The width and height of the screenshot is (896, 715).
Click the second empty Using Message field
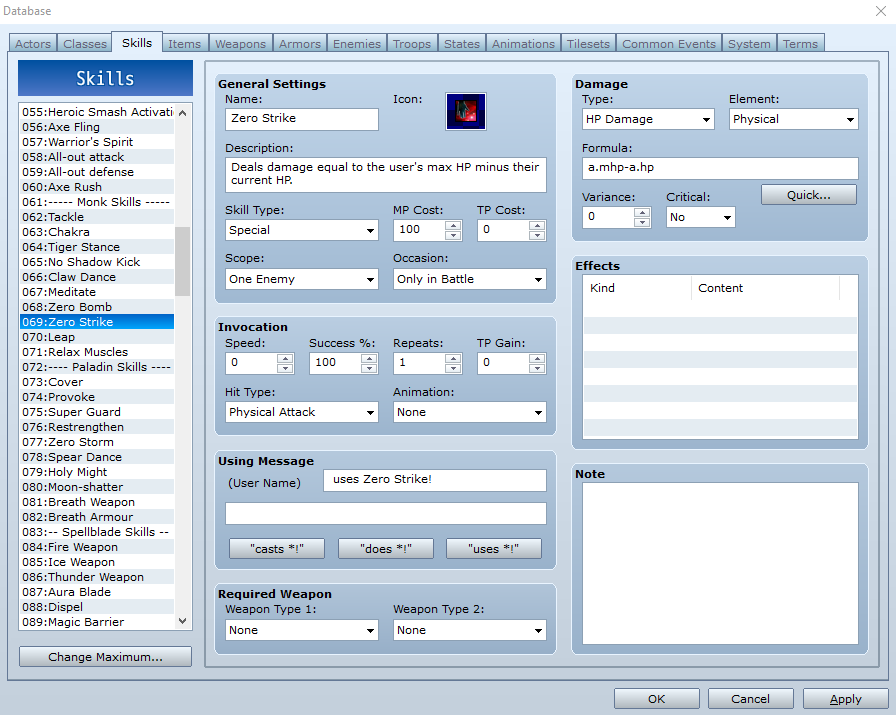click(386, 513)
